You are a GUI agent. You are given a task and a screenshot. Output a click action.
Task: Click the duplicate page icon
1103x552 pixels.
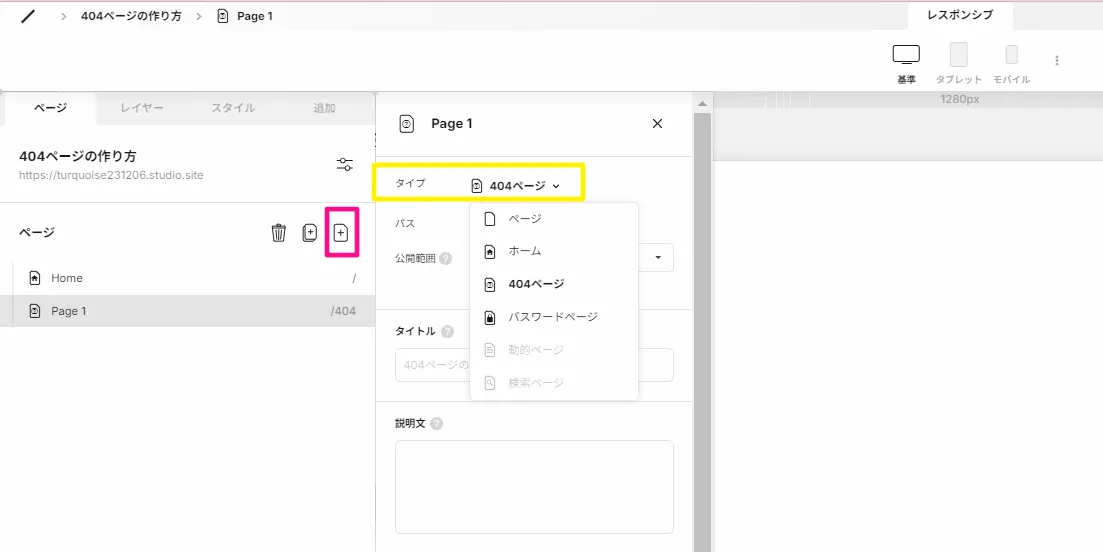point(310,233)
